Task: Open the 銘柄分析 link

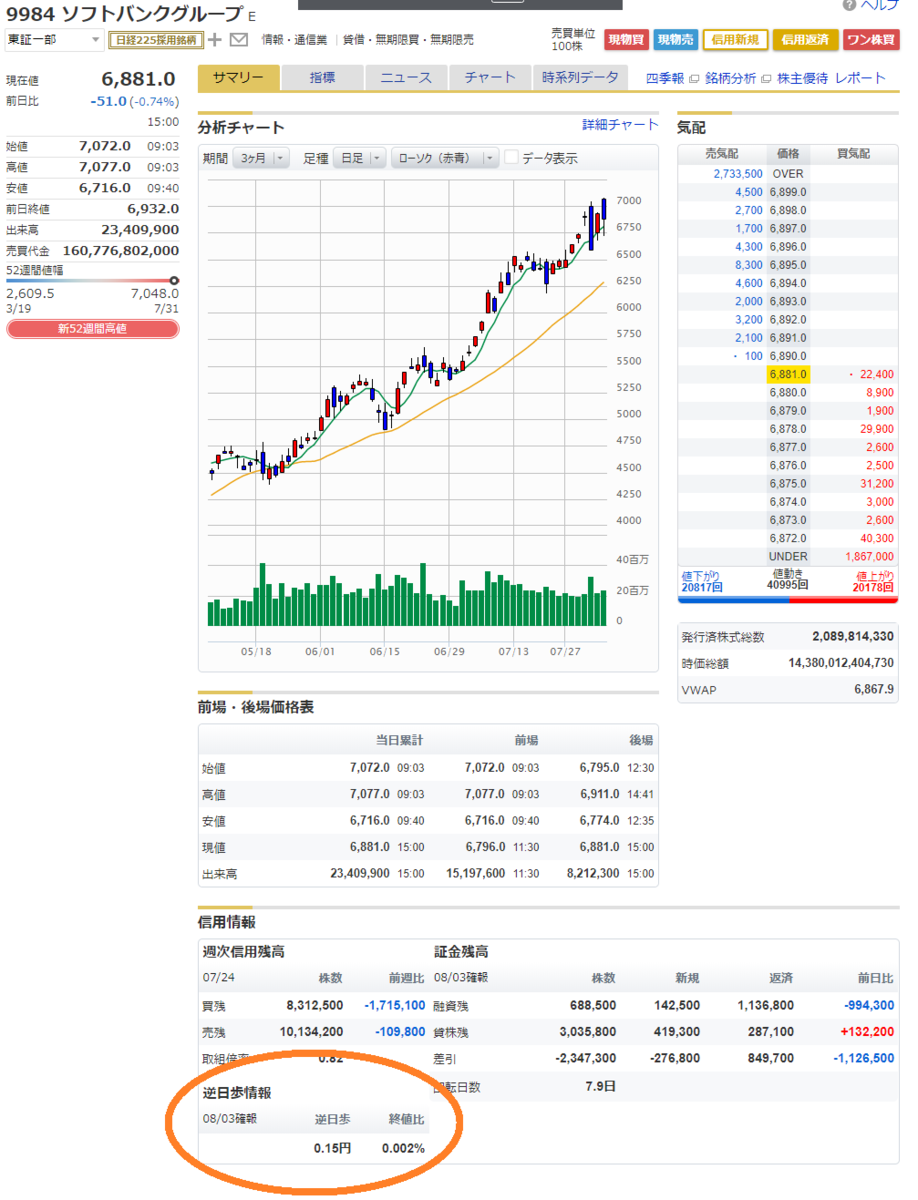Action: [731, 78]
